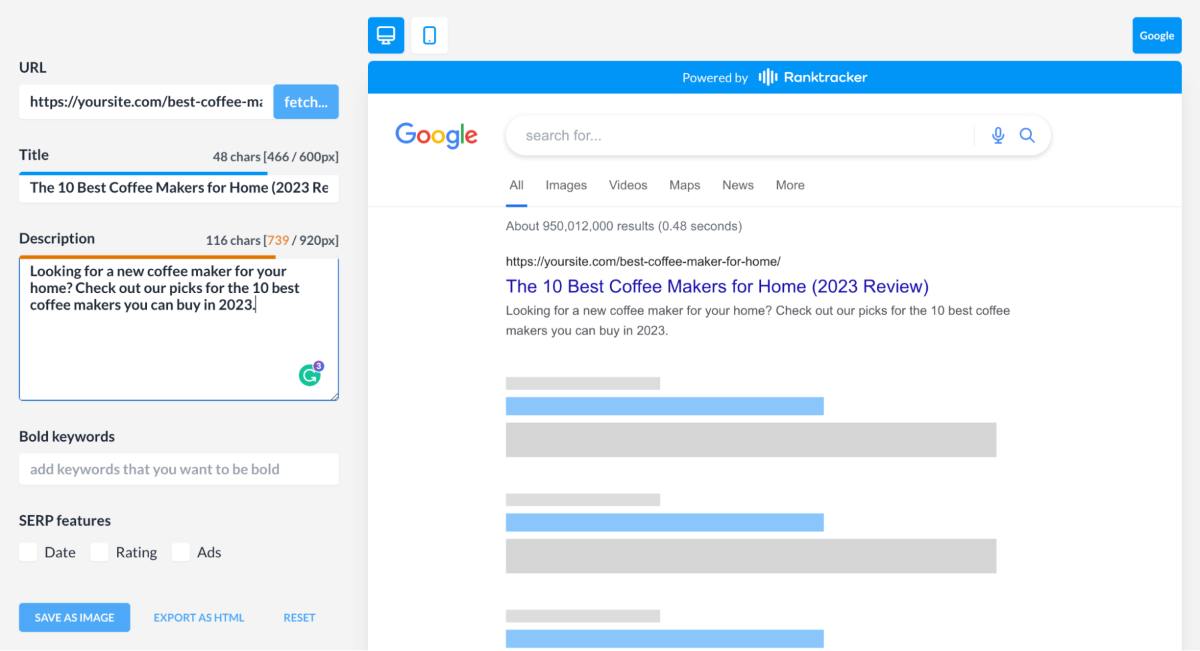This screenshot has height=651, width=1200.
Task: Click the 48 chars title counter
Action: 275,157
